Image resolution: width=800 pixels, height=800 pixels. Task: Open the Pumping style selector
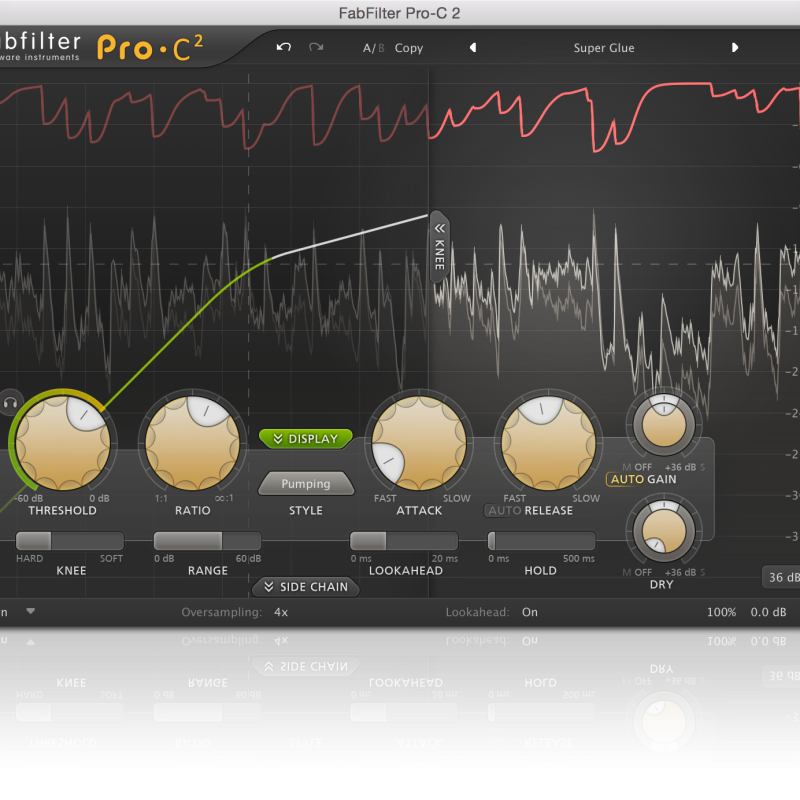(306, 483)
